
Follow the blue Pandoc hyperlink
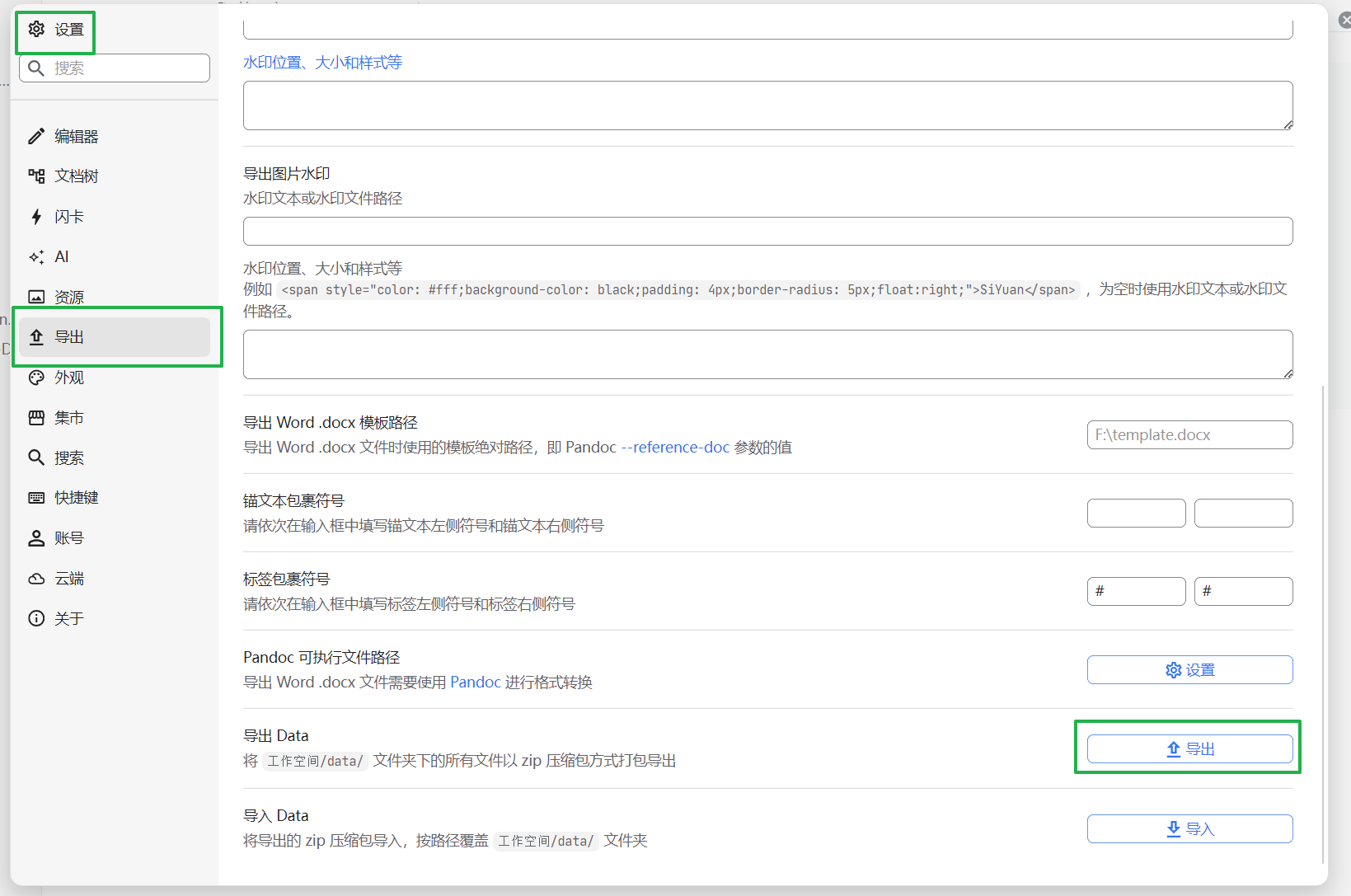click(x=475, y=683)
